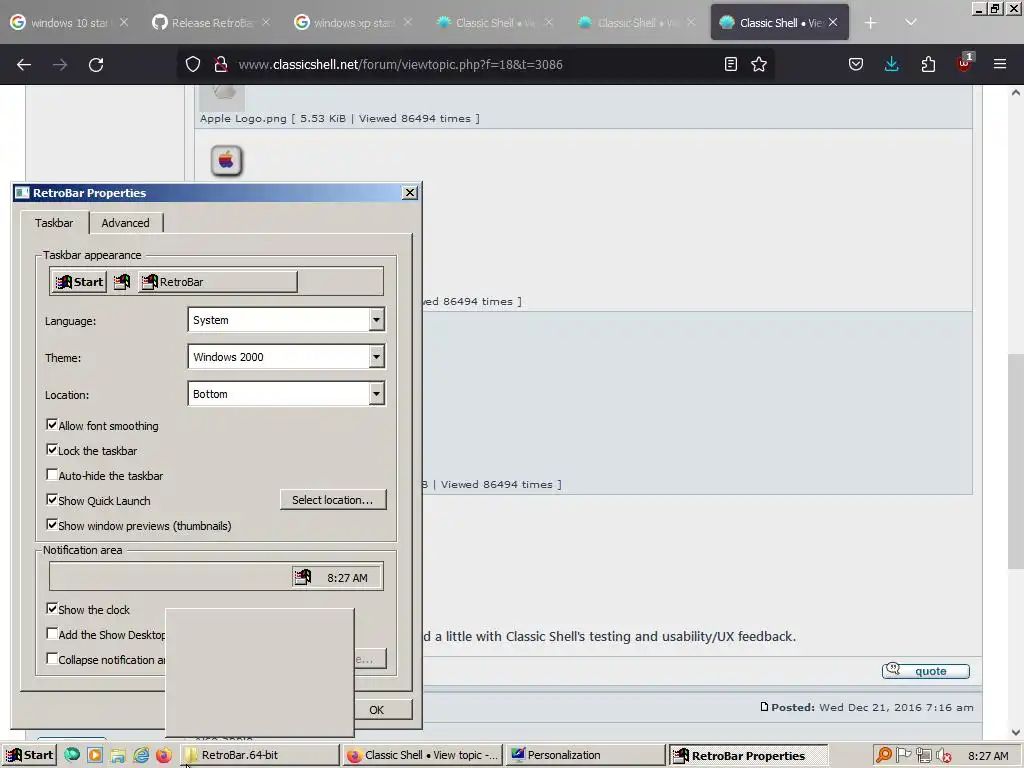Screen dimensions: 1024x768
Task: Open the uBlock Origin extension icon
Action: tap(965, 63)
